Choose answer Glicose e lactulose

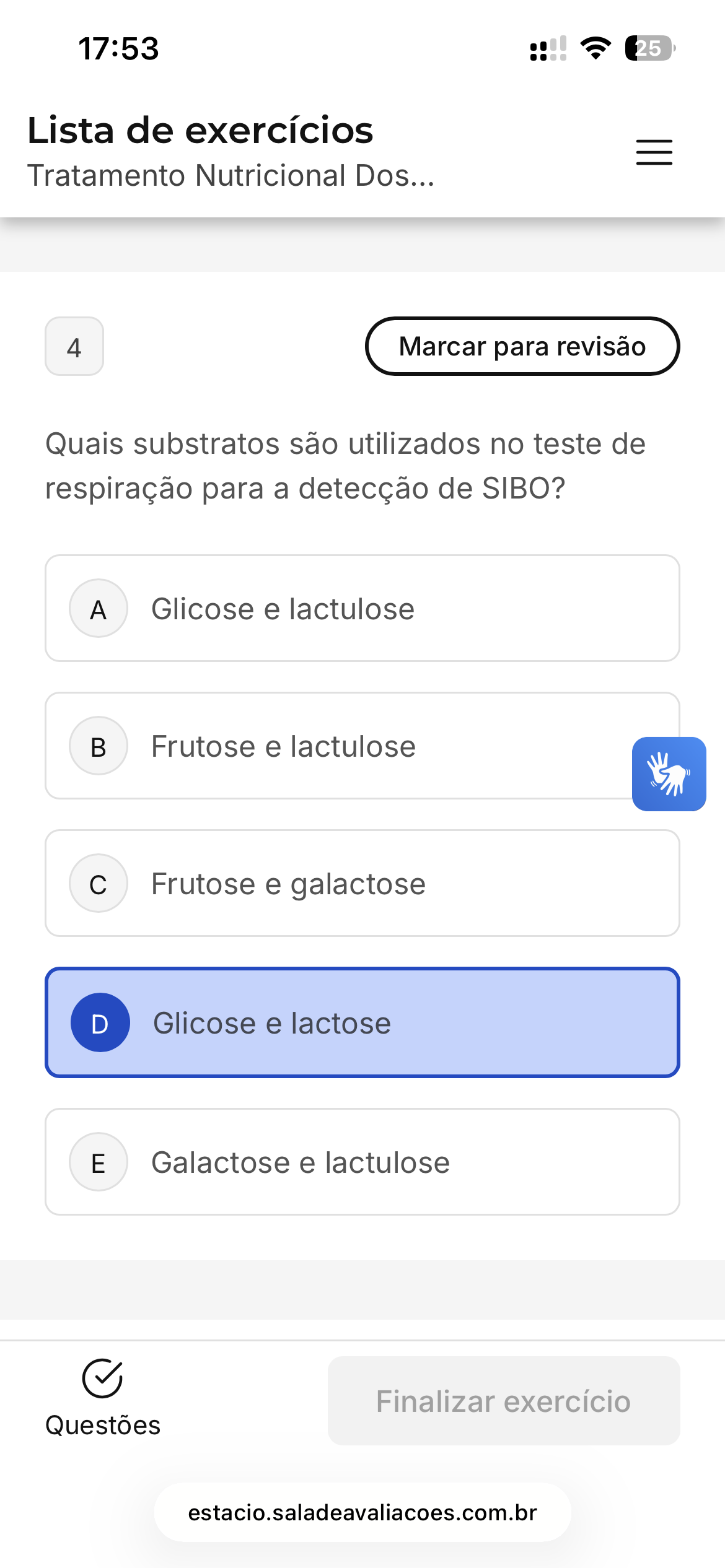pos(283,609)
